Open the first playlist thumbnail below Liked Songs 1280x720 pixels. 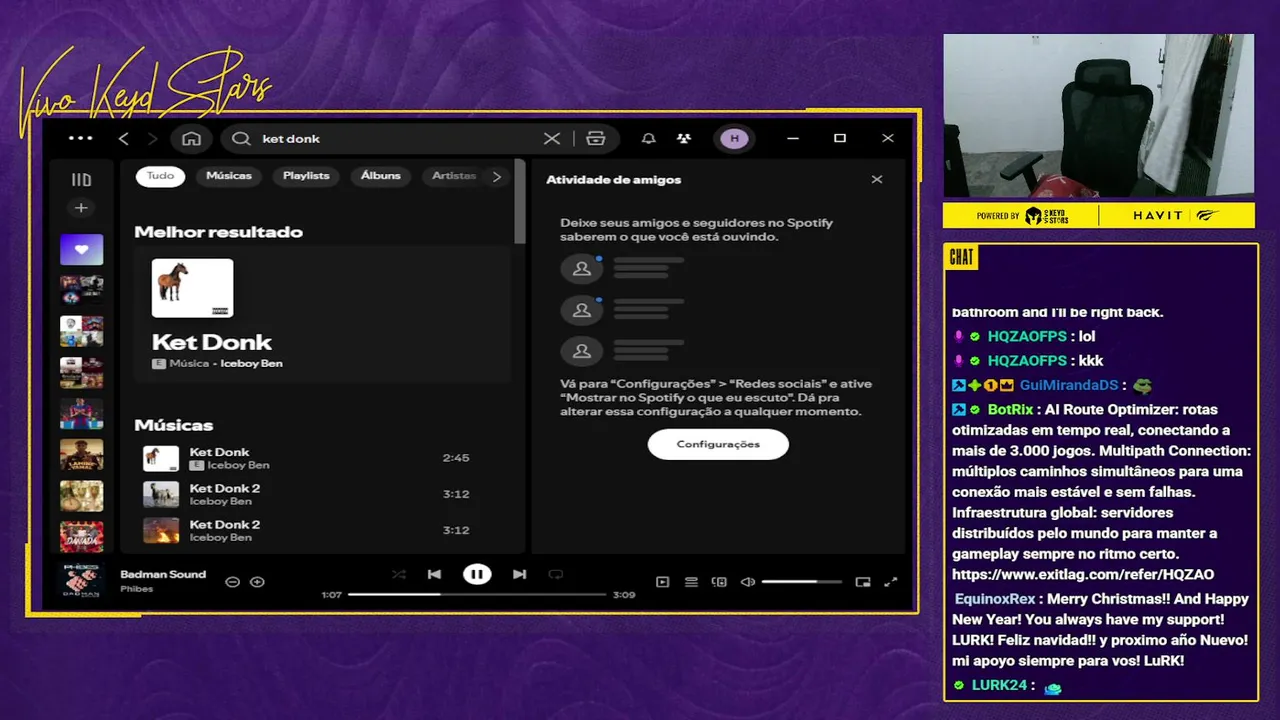click(81, 290)
